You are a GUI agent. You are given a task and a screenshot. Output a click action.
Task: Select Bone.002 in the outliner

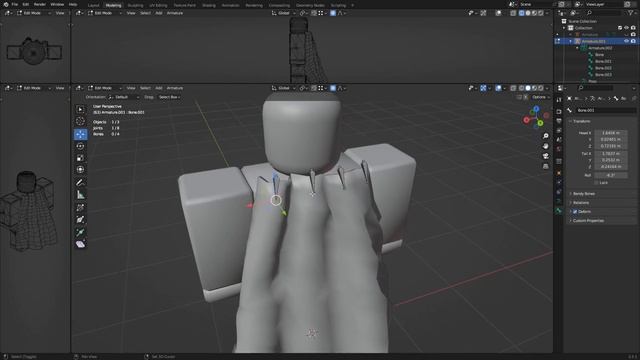tap(603, 68)
